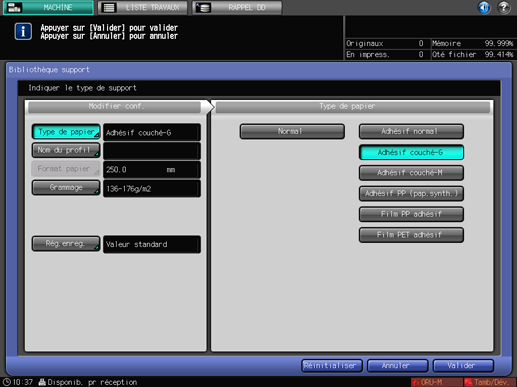Click the Valeur standard value field
The width and height of the screenshot is (517, 387).
point(152,244)
